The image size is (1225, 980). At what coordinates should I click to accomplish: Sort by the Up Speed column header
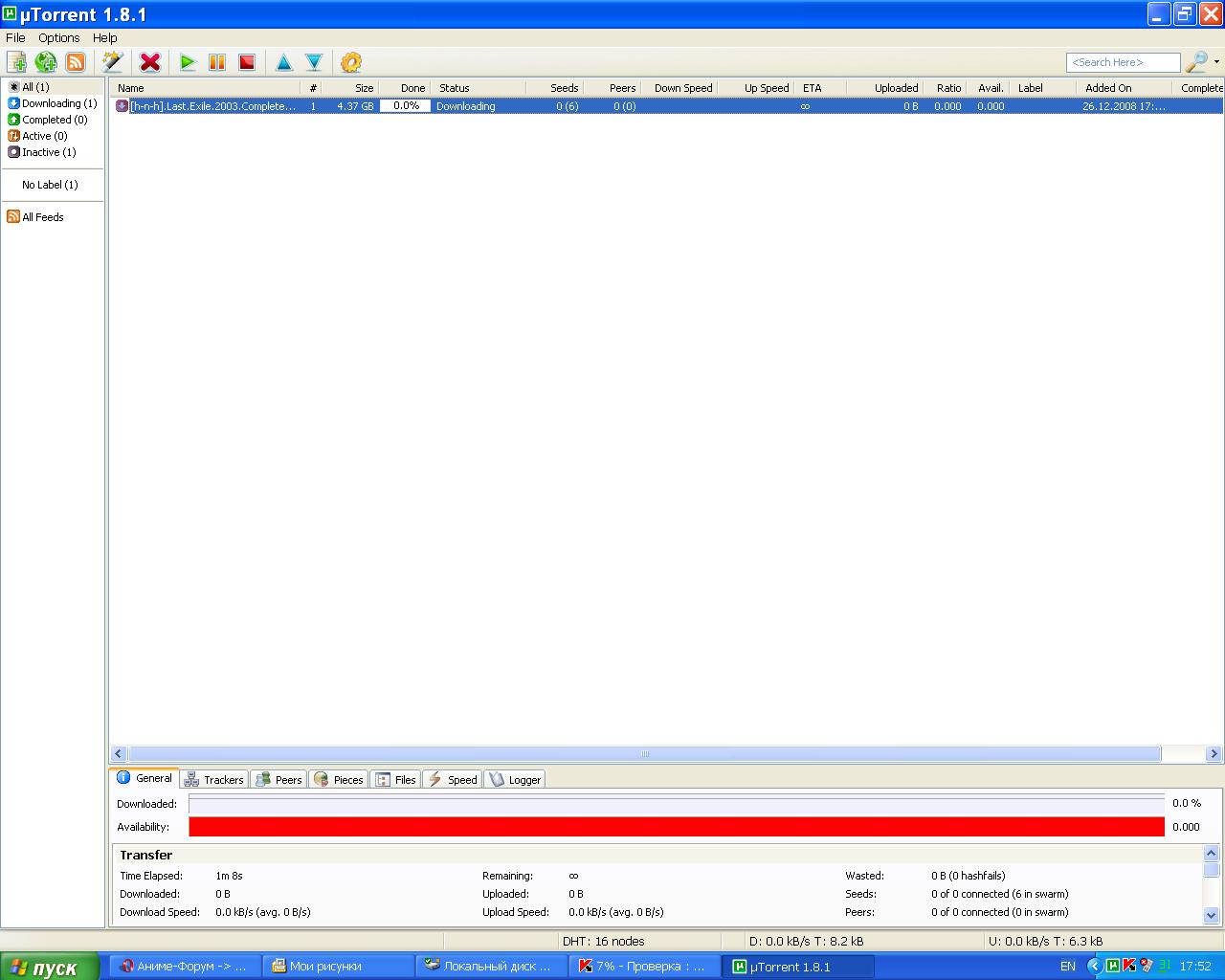pyautogui.click(x=756, y=88)
